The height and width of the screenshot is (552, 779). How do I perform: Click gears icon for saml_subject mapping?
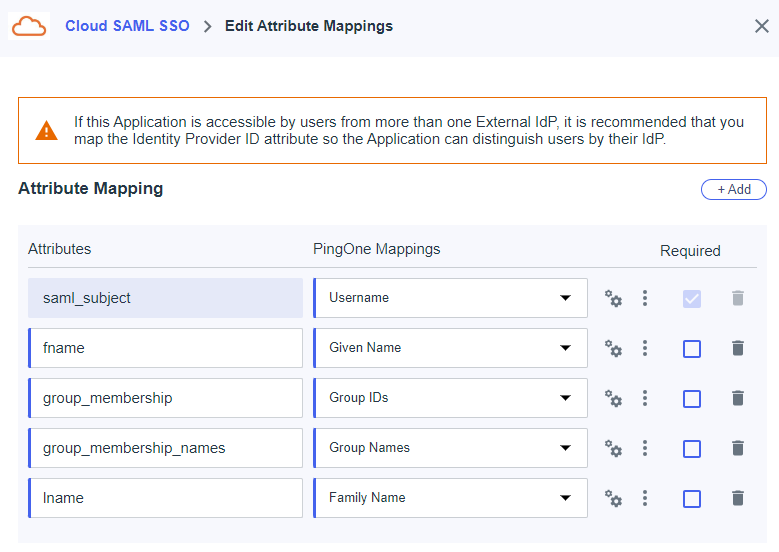coord(614,299)
